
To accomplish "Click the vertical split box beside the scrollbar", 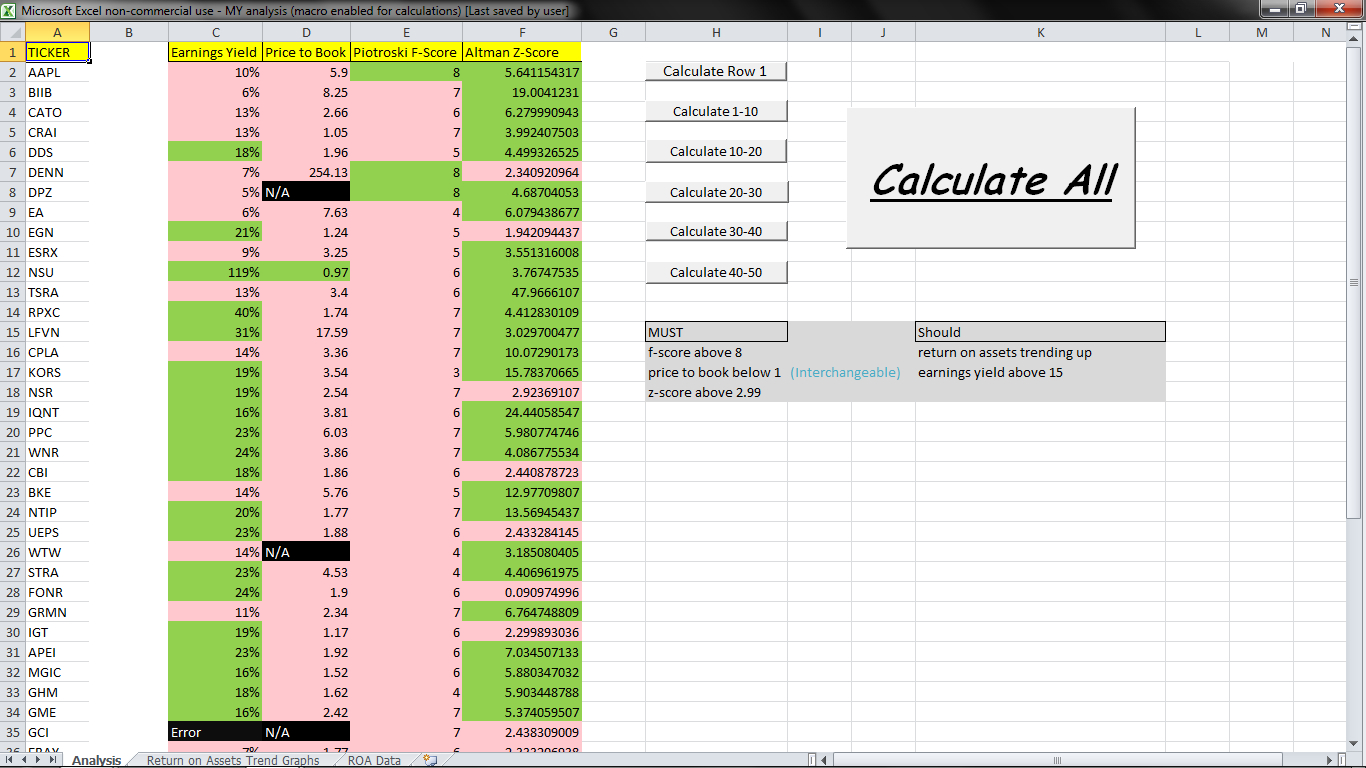I will [1341, 760].
